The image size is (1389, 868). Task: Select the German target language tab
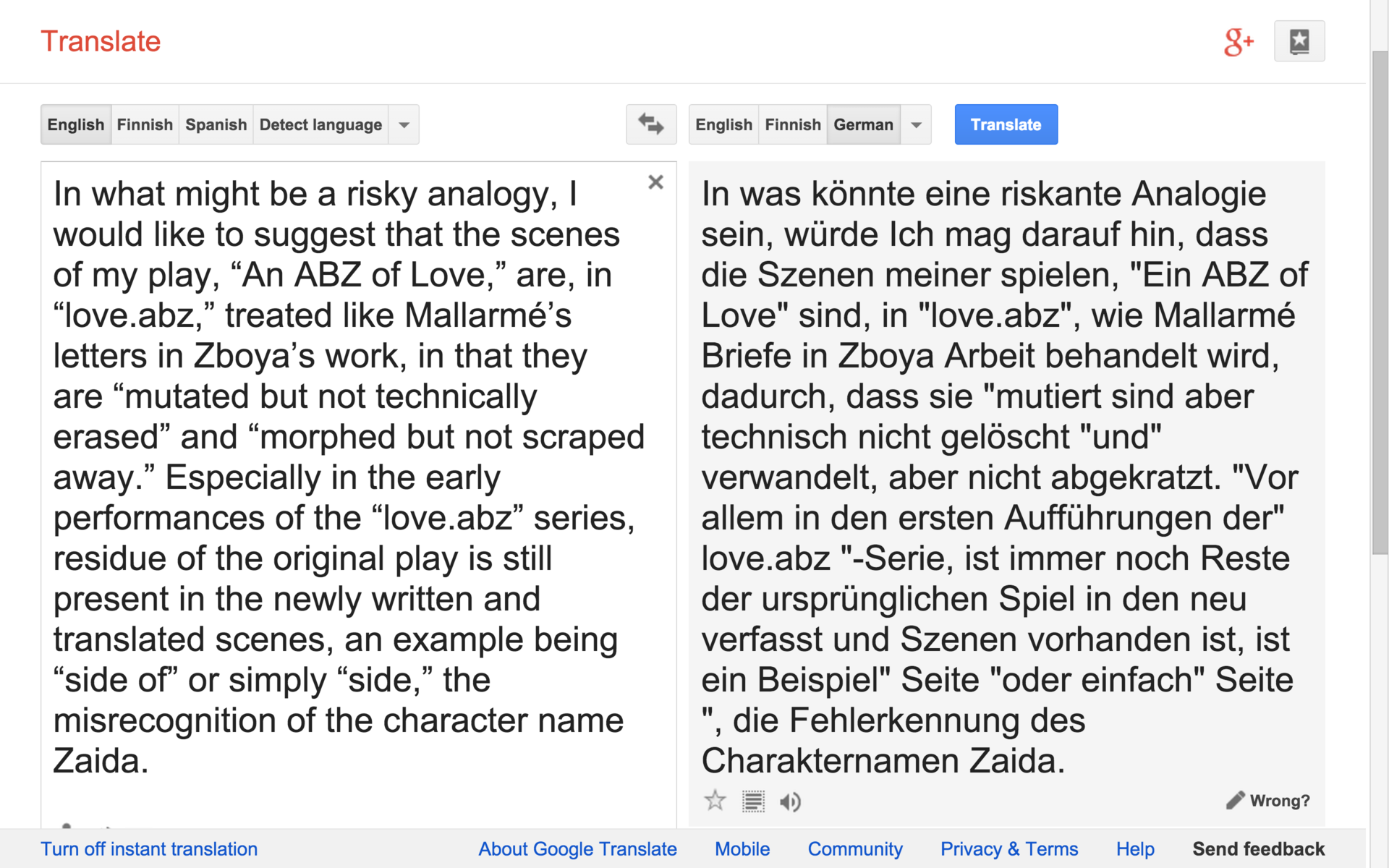click(863, 124)
